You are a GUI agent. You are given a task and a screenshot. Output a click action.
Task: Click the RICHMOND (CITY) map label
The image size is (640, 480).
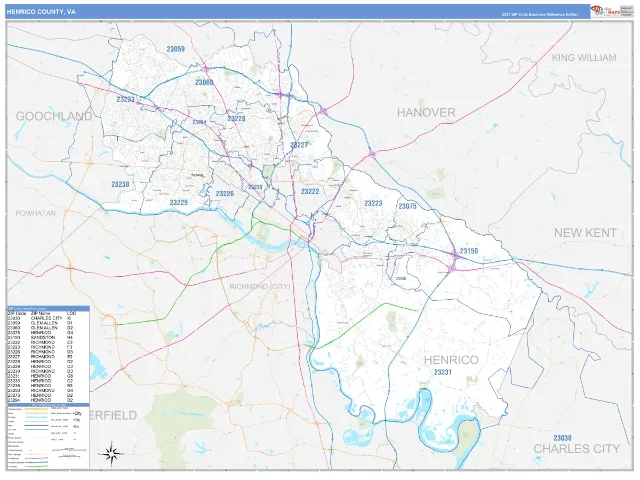[x=260, y=287]
